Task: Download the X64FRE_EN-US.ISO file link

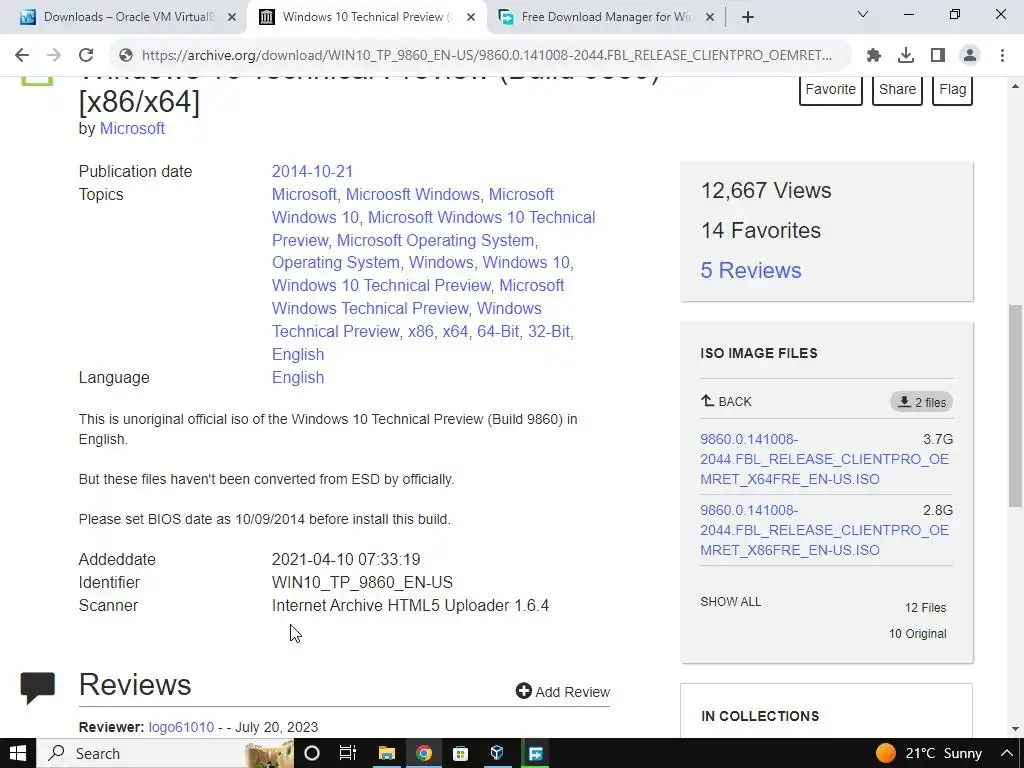Action: (x=824, y=459)
